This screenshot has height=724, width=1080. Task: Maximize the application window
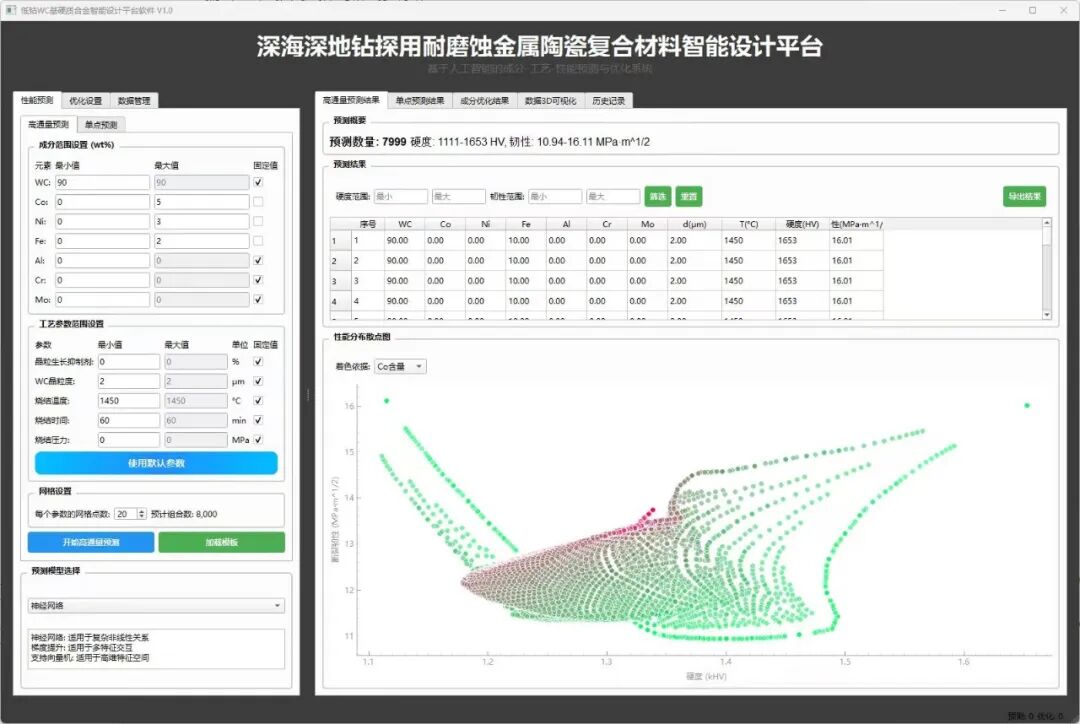[x=1032, y=9]
